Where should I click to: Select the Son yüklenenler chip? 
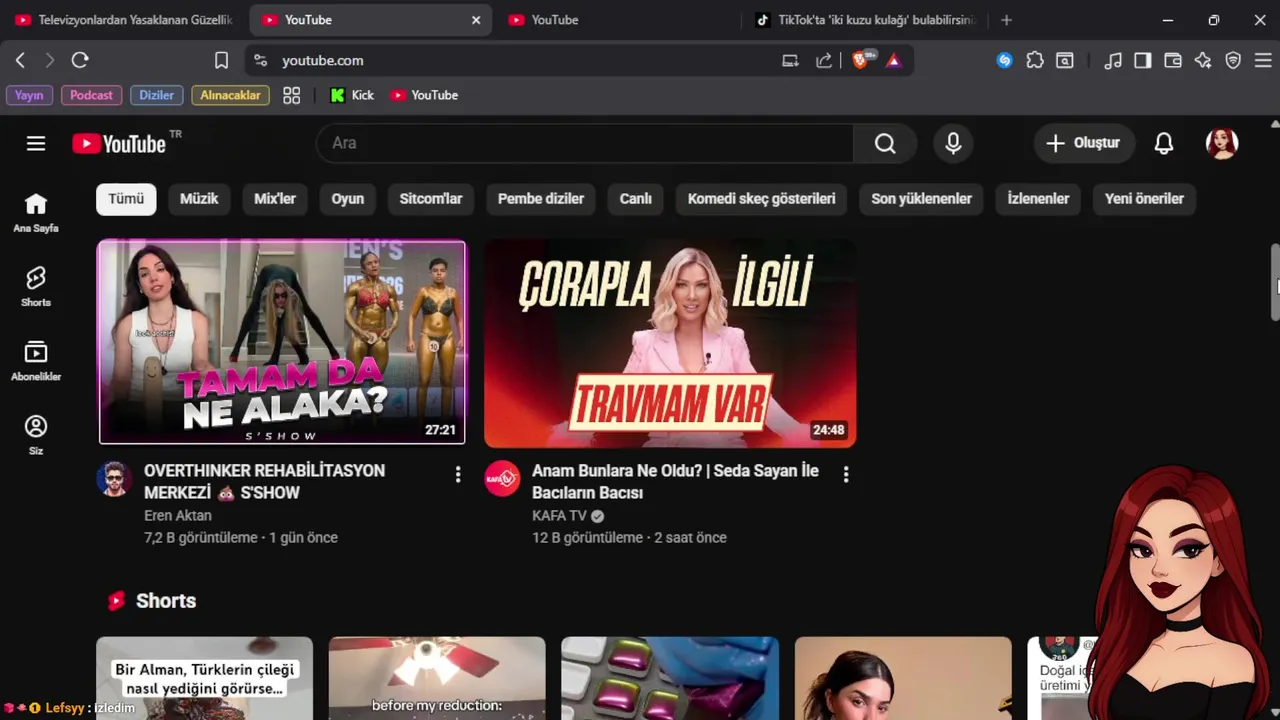922,198
